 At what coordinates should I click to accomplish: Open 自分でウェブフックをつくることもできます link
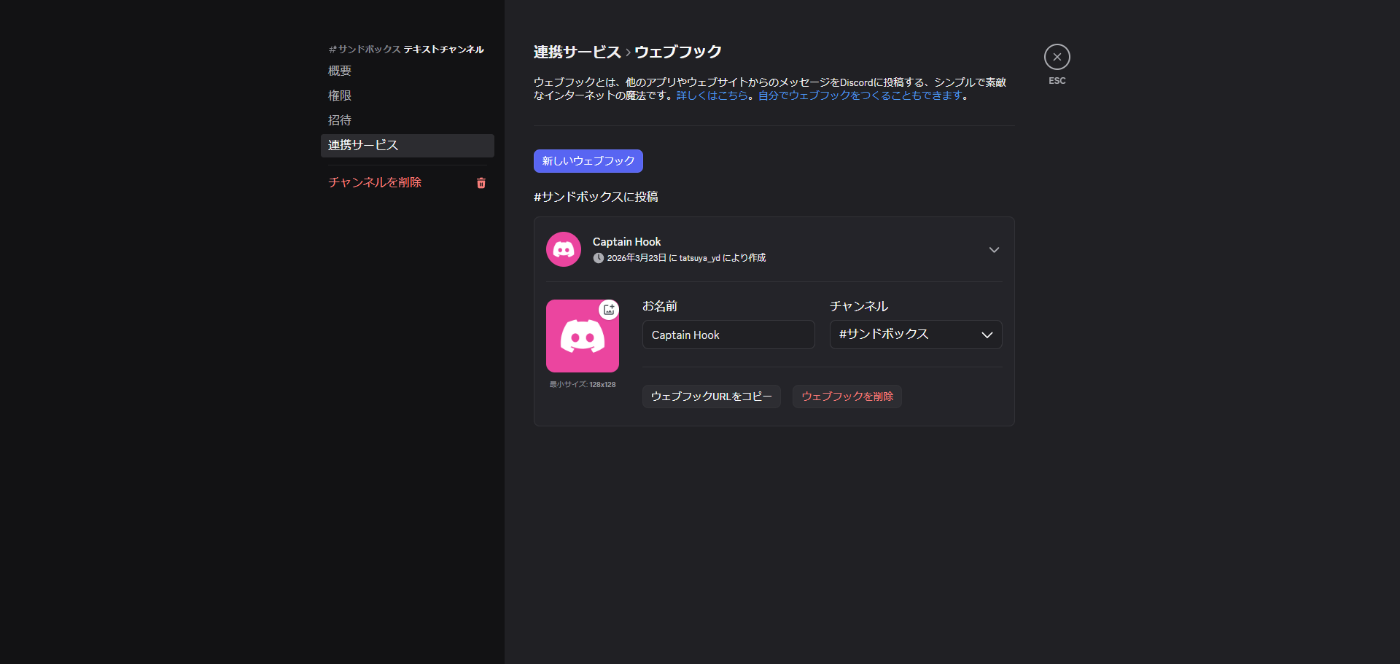pyautogui.click(x=860, y=96)
